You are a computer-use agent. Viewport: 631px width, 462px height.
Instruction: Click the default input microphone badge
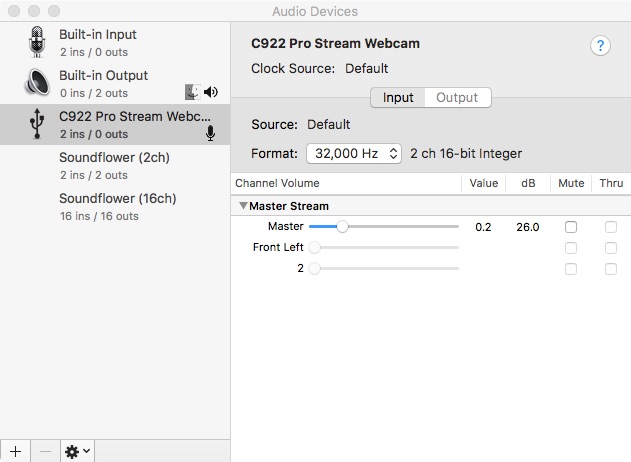[210, 133]
